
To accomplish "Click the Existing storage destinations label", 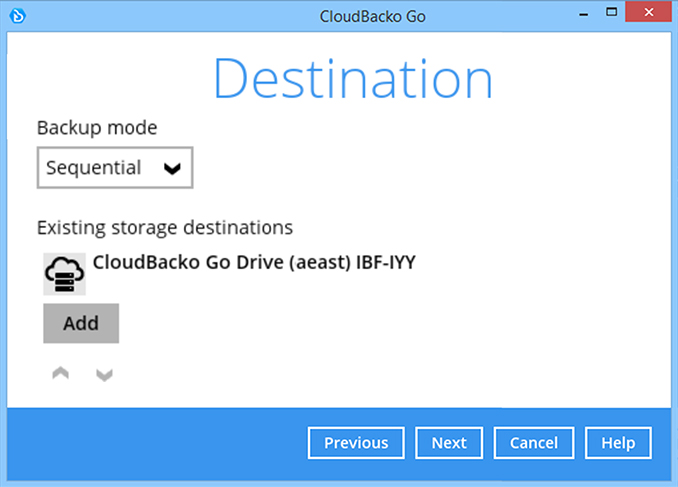I will [165, 227].
